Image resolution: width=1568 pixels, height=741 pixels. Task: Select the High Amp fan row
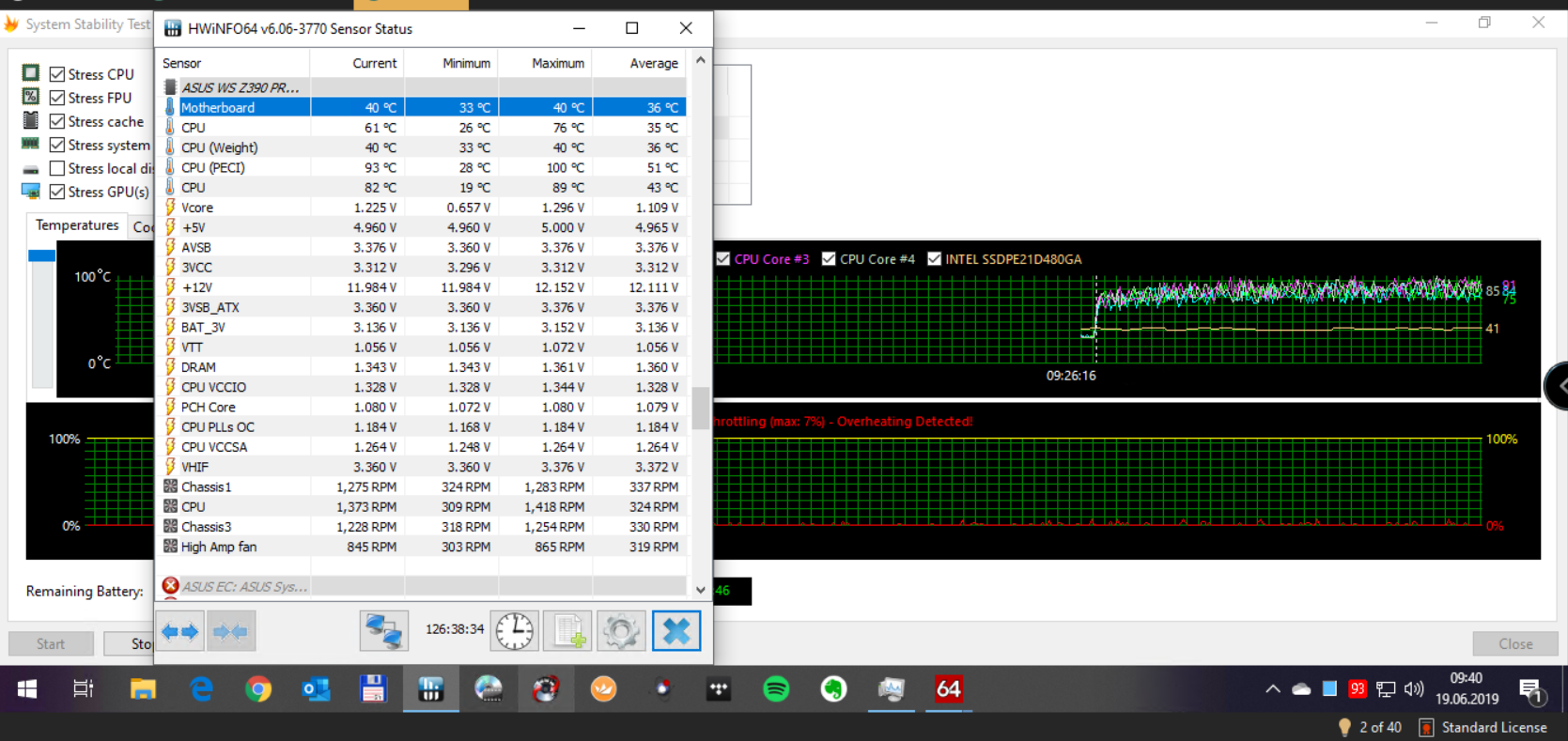423,547
